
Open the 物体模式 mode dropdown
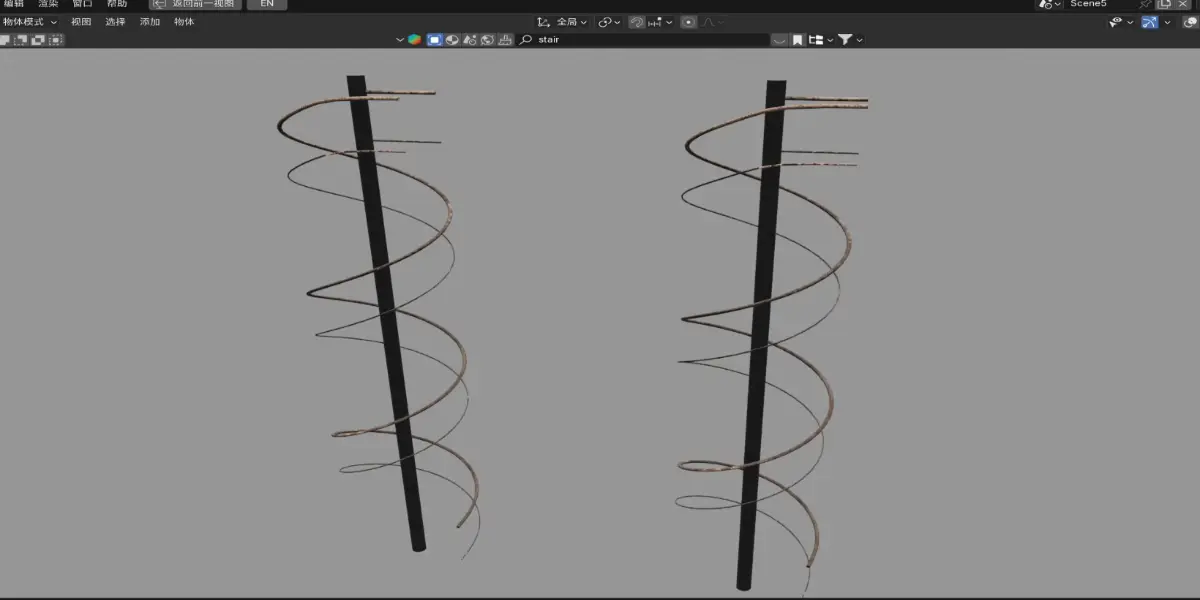[30, 22]
